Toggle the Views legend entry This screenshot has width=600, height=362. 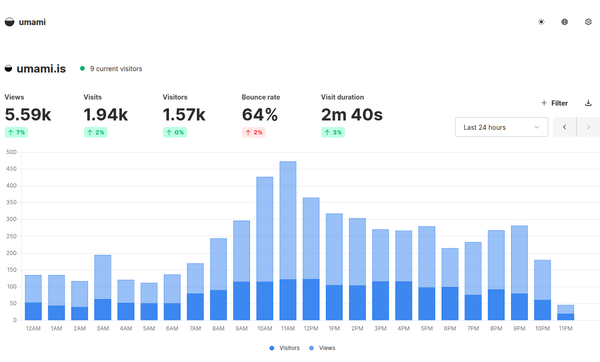(x=322, y=348)
